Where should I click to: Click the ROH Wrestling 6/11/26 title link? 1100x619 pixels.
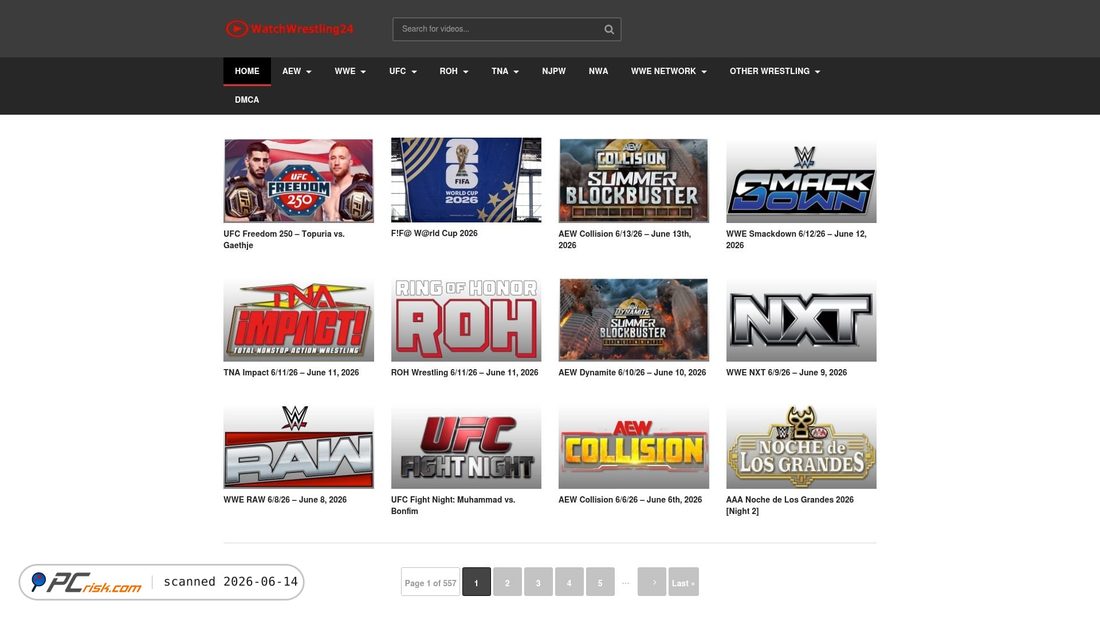pyautogui.click(x=464, y=373)
